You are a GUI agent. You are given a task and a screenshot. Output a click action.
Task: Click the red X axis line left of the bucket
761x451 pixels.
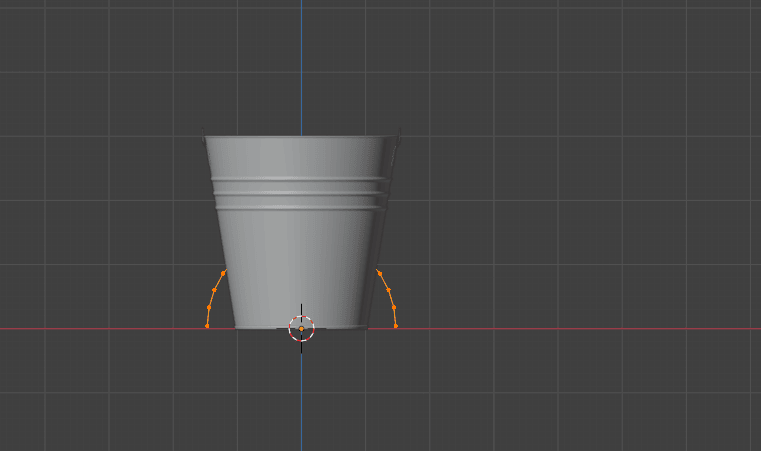click(x=100, y=328)
